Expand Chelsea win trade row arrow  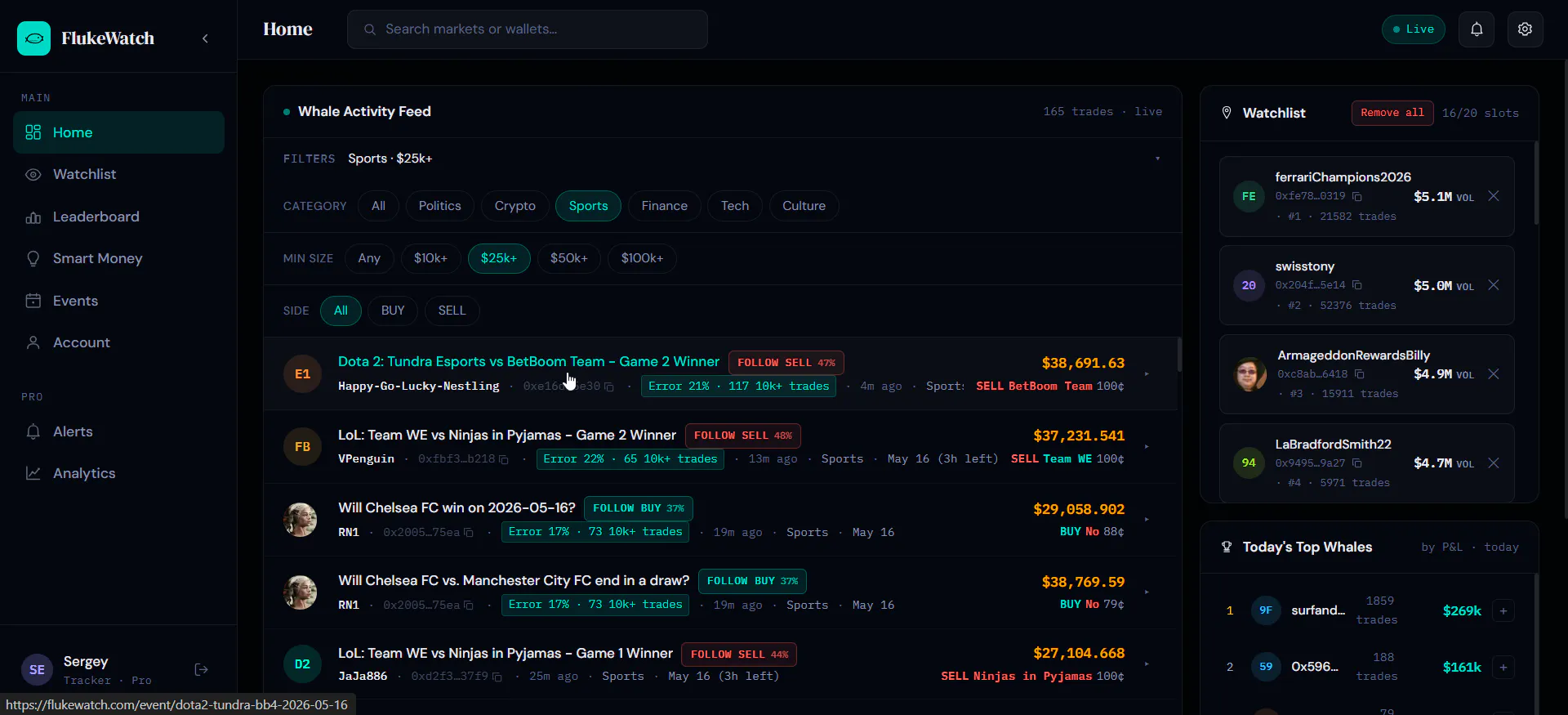[1147, 520]
